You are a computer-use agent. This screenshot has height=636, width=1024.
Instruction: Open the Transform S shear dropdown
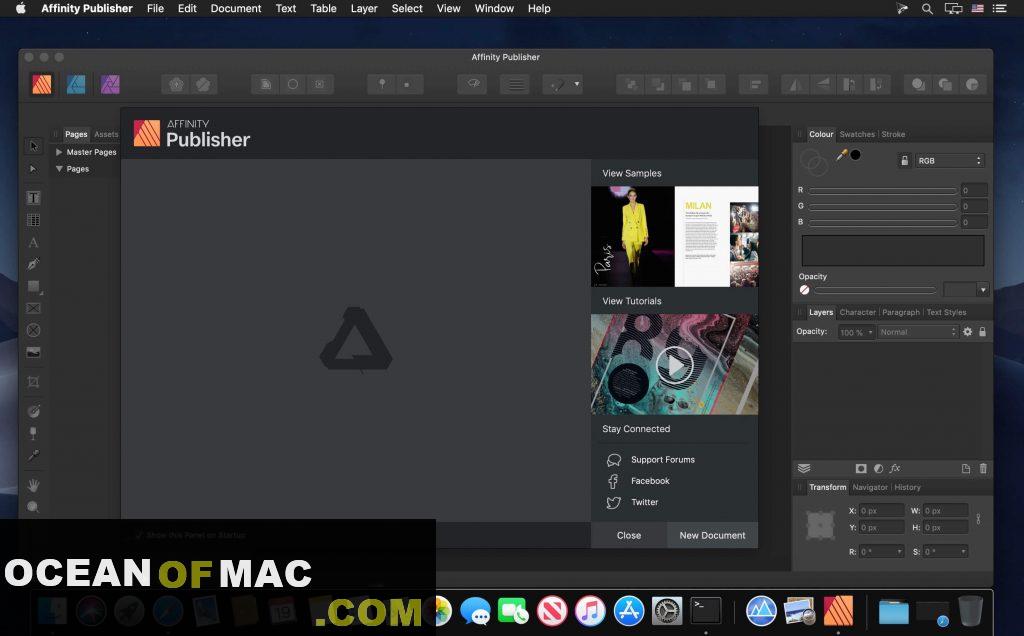(x=963, y=552)
